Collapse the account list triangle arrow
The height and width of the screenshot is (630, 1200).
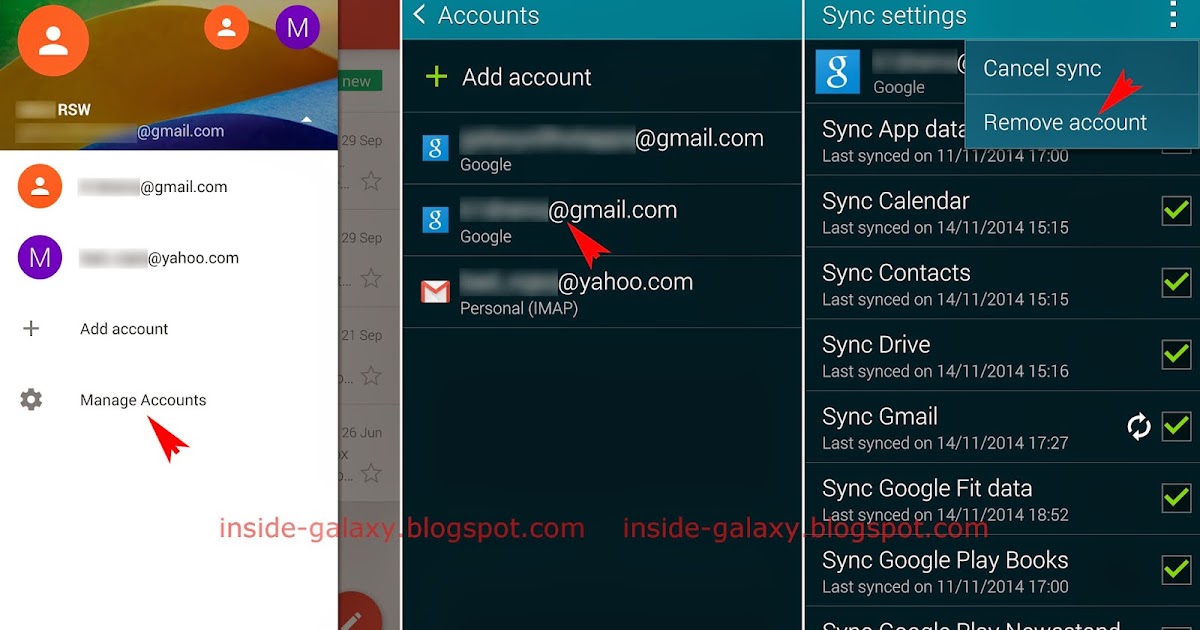(307, 120)
